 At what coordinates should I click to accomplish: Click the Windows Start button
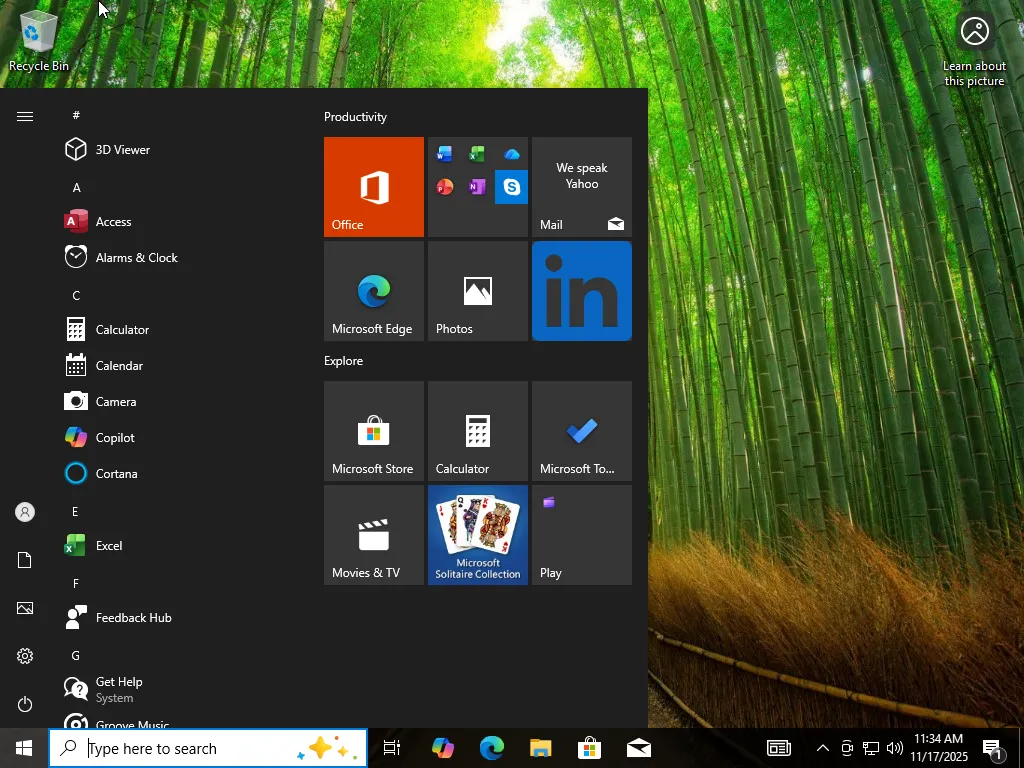coord(24,748)
